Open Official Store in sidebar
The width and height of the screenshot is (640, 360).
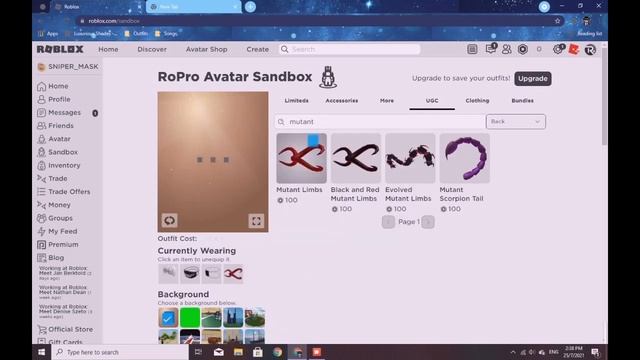[x=70, y=329]
